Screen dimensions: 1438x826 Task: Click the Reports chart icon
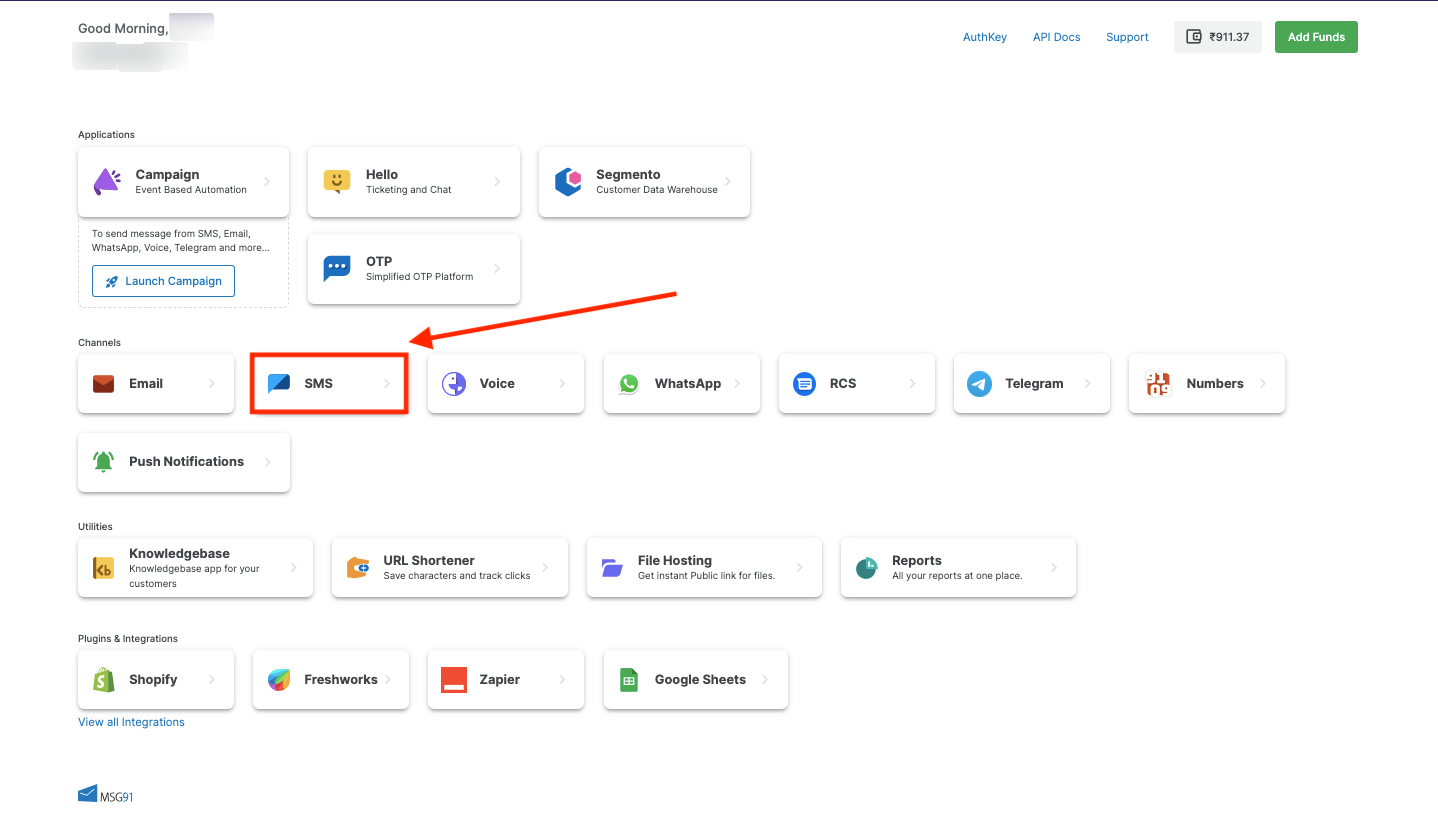coord(867,568)
